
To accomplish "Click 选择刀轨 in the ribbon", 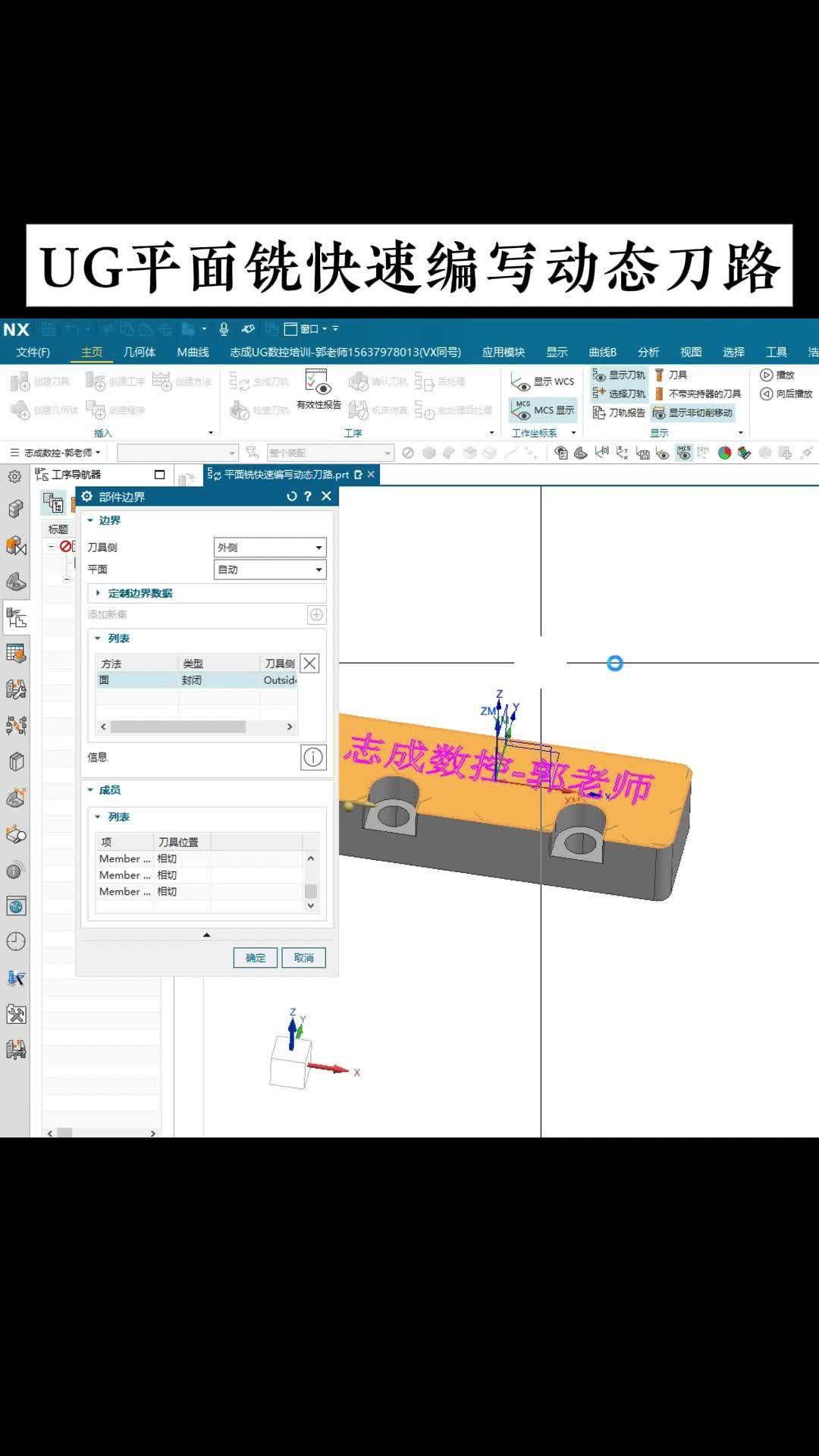I will (x=619, y=394).
